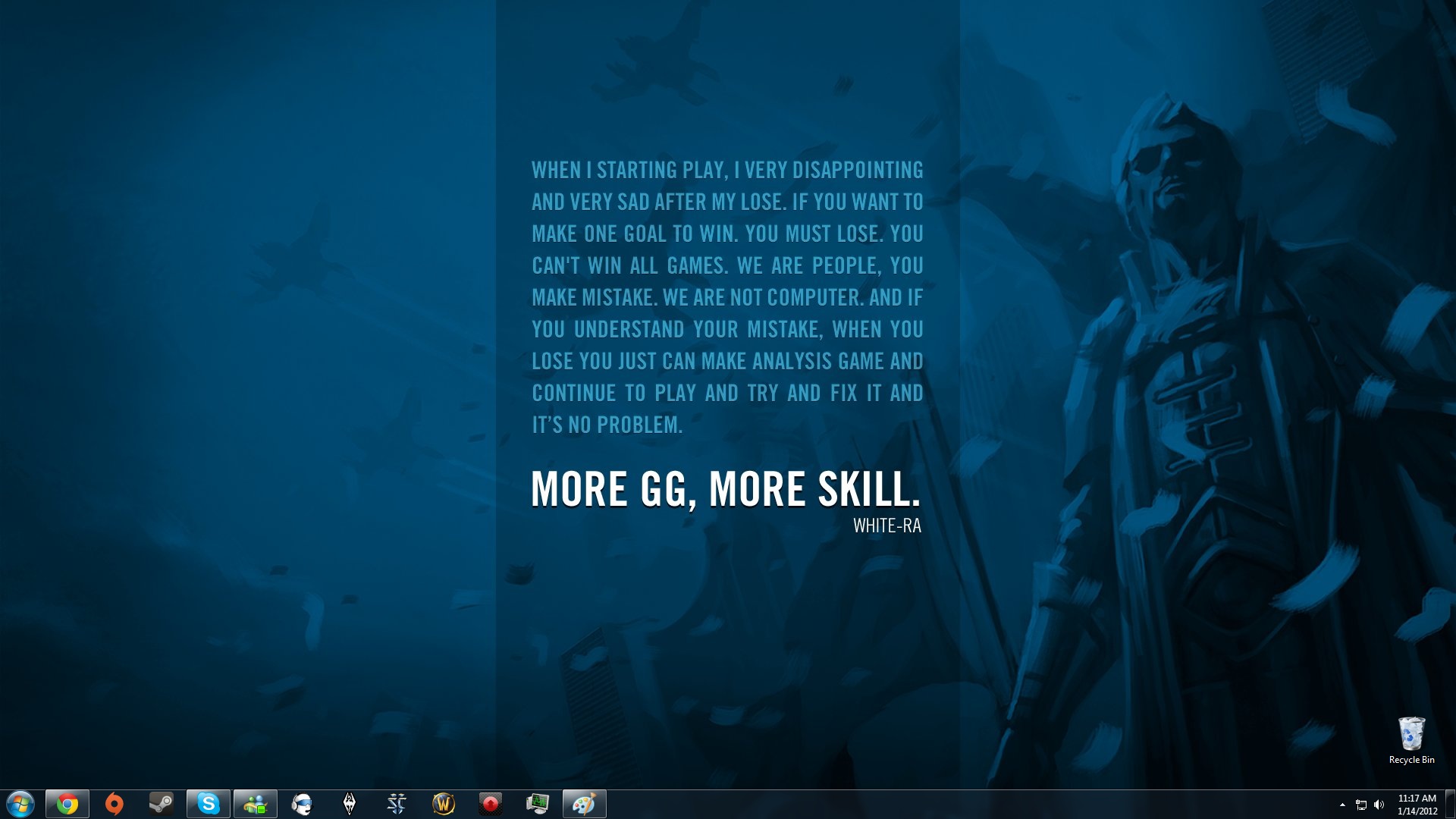The height and width of the screenshot is (819, 1456).
Task: Open the volume speaker control
Action: (x=1379, y=805)
